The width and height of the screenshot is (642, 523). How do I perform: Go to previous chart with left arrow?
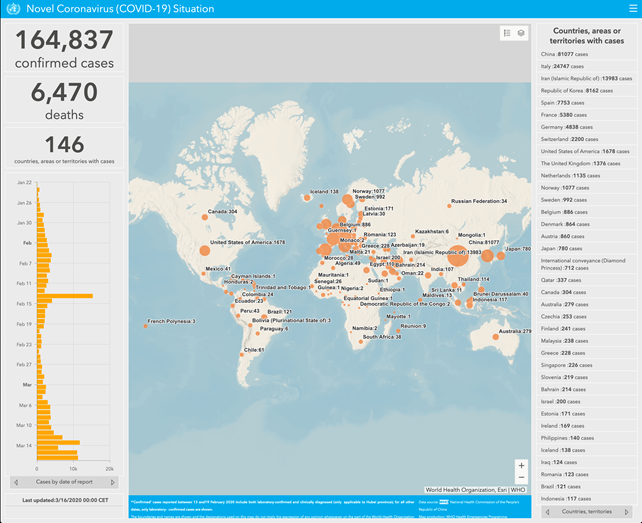(x=16, y=482)
